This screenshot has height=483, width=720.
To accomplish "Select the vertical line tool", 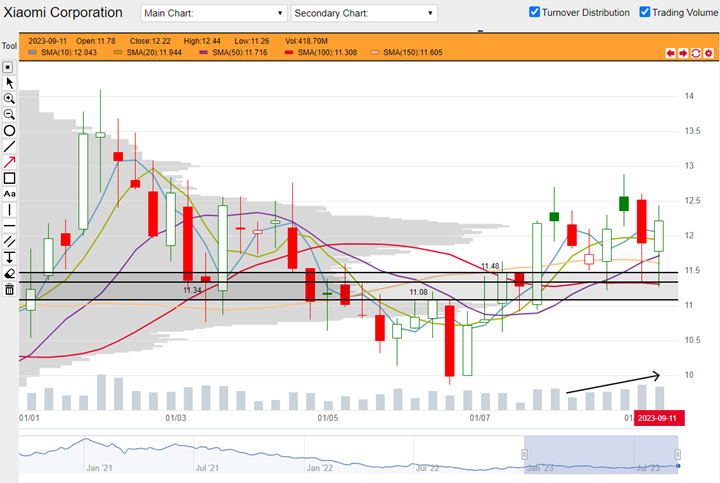I will (9, 210).
